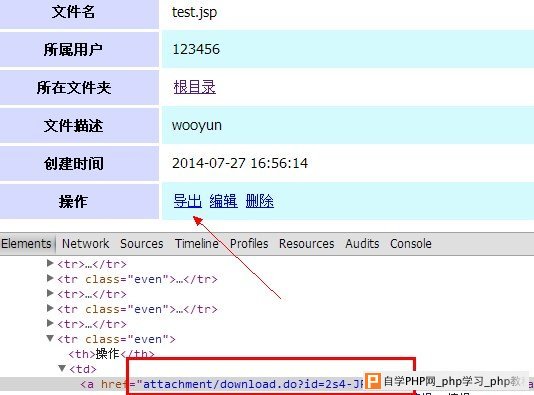Open the Audits tab
Viewport: 534px width, 395px height.
tap(362, 244)
